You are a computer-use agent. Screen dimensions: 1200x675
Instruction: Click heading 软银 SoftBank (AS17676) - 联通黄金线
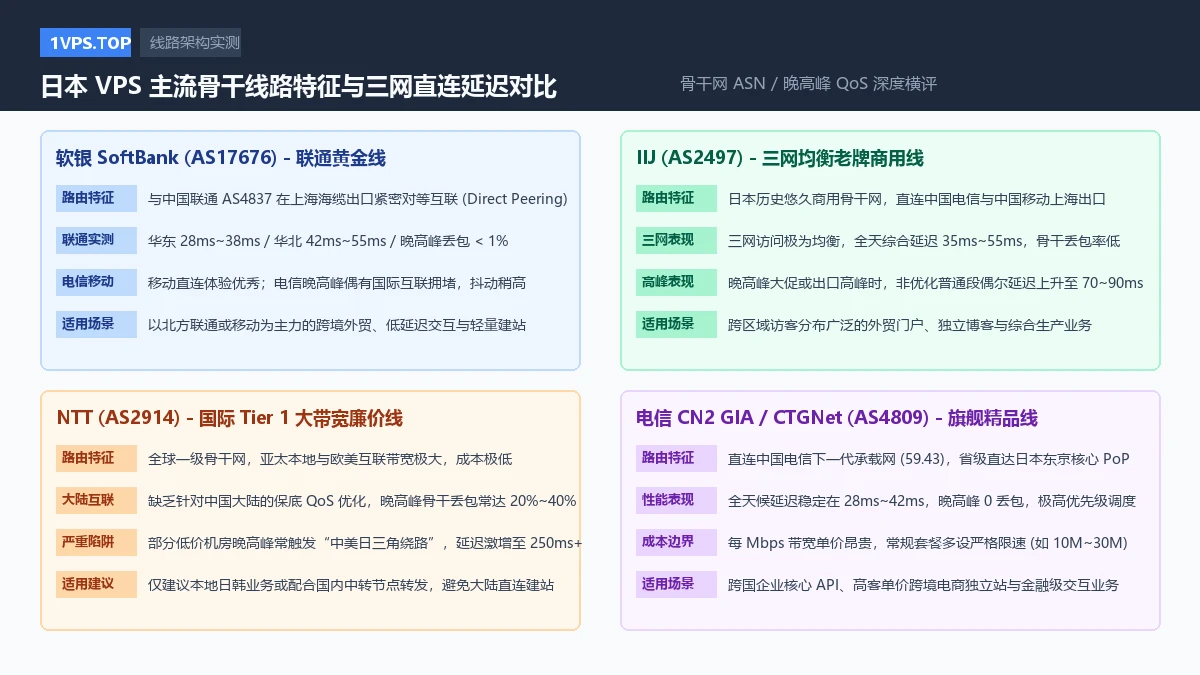point(221,158)
